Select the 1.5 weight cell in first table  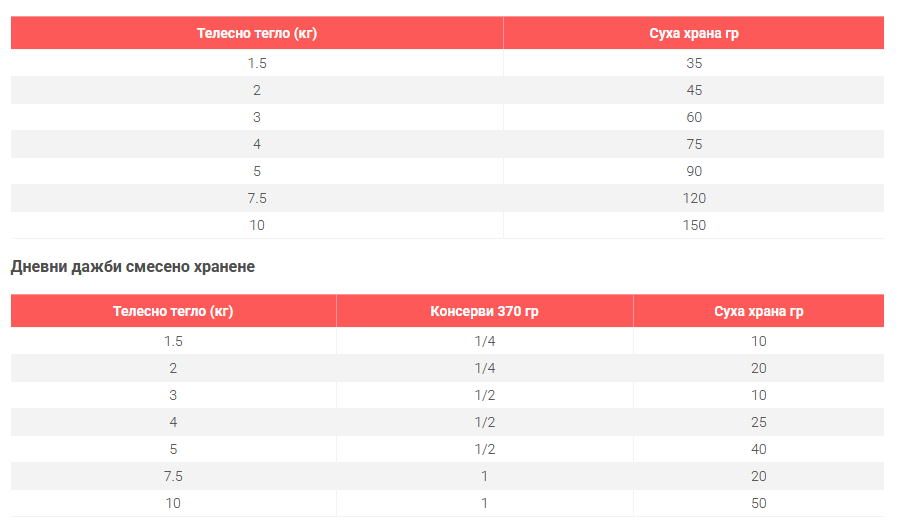tap(257, 63)
